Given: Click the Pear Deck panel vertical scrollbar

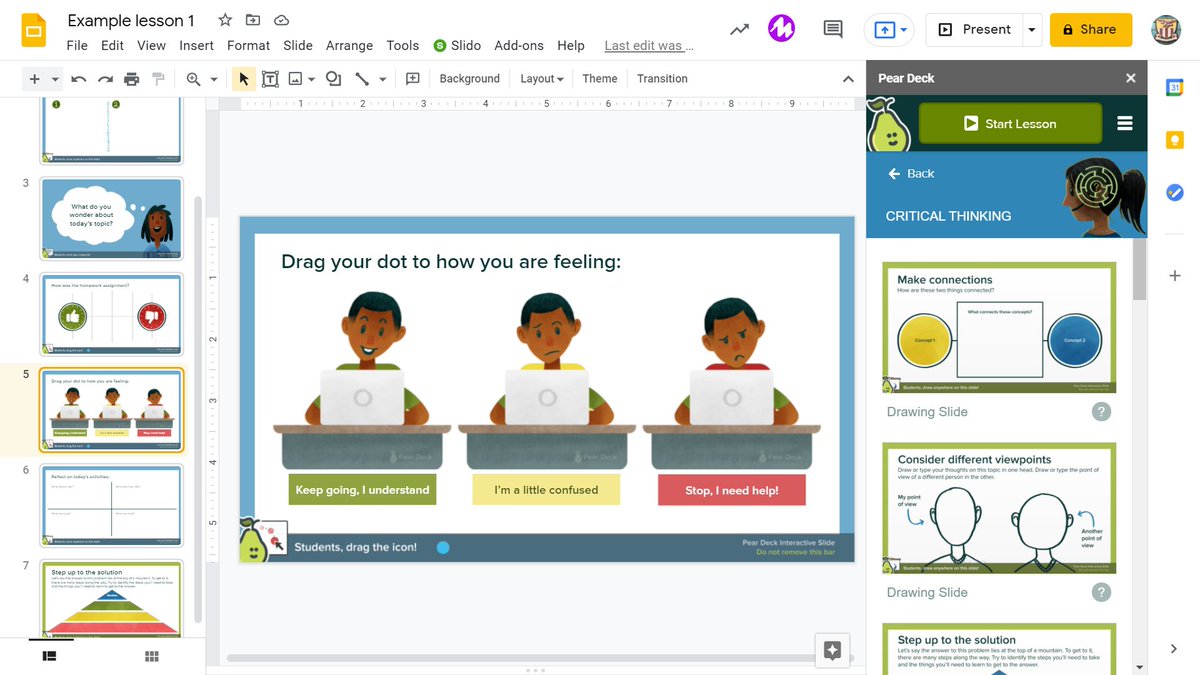Looking at the screenshot, I should (1139, 269).
